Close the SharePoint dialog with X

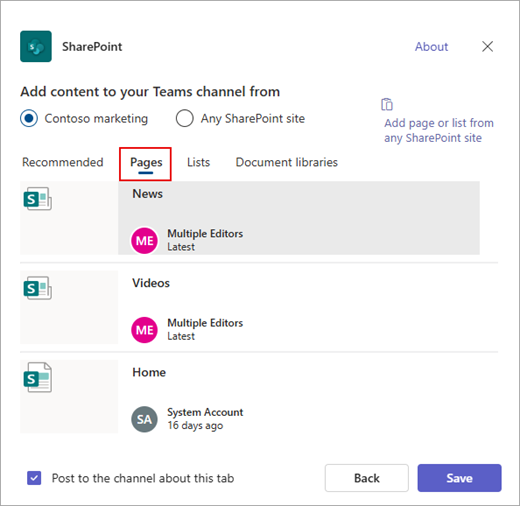click(487, 46)
